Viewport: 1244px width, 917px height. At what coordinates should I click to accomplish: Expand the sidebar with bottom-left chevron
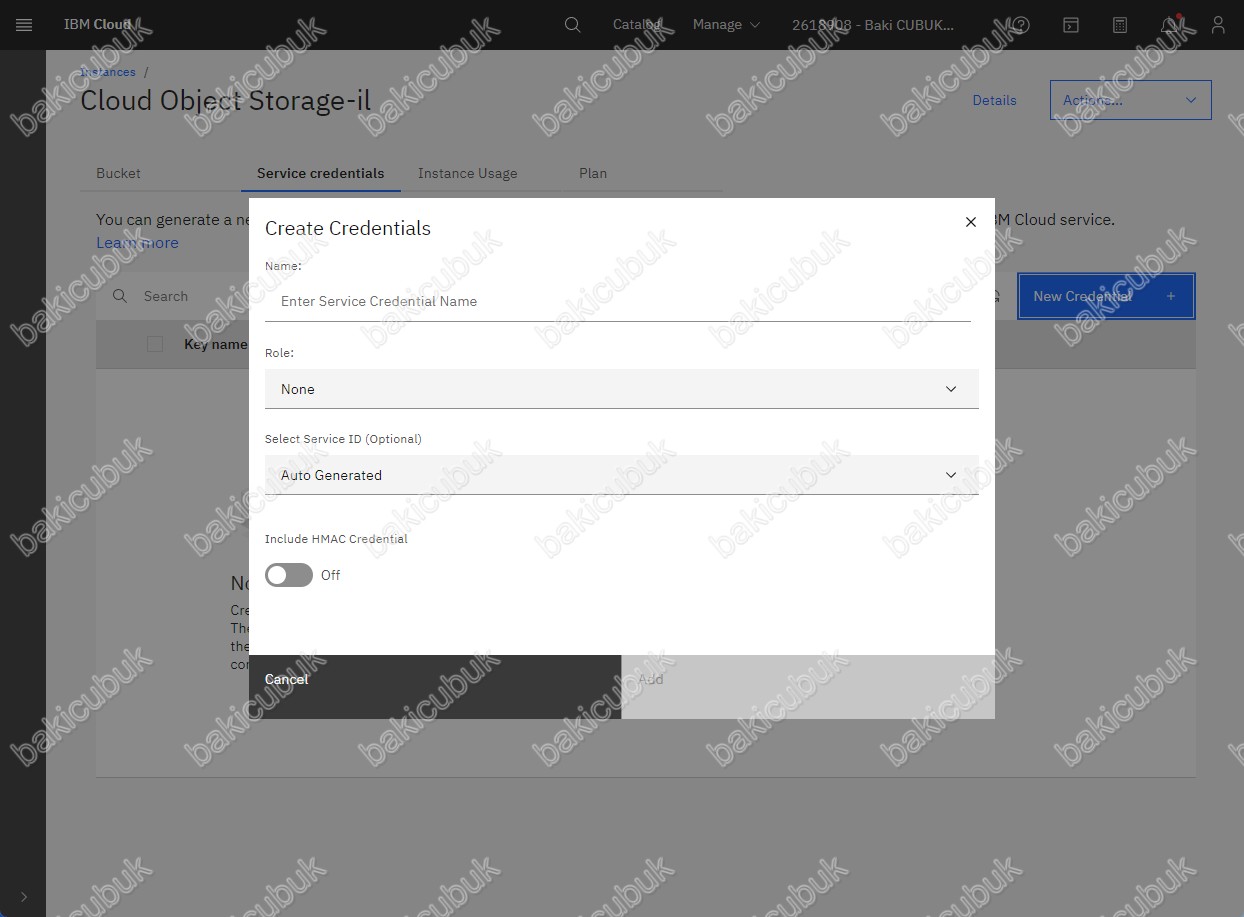pos(24,896)
